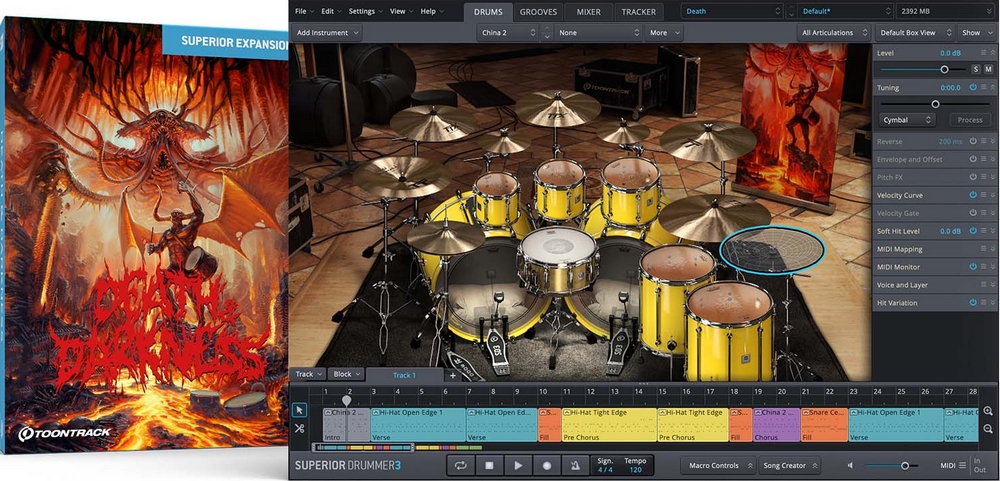Toggle the Tuning power button
This screenshot has width=1000, height=481.
click(973, 87)
